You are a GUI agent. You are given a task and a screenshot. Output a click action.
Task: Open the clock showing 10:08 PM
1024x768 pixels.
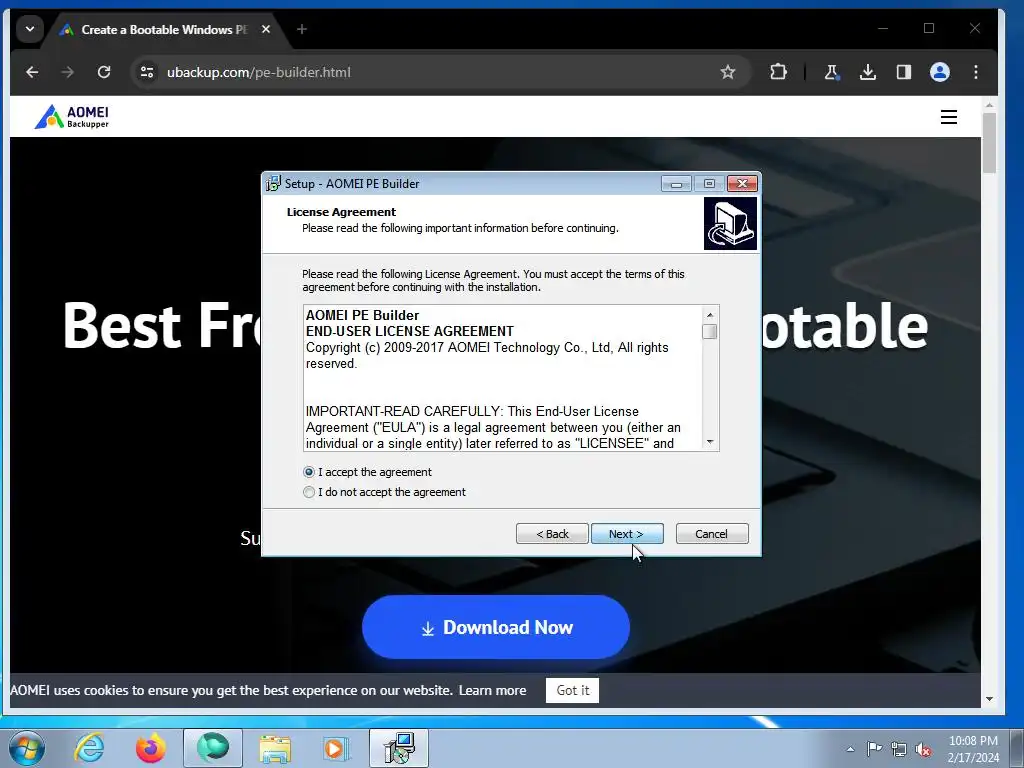(973, 749)
